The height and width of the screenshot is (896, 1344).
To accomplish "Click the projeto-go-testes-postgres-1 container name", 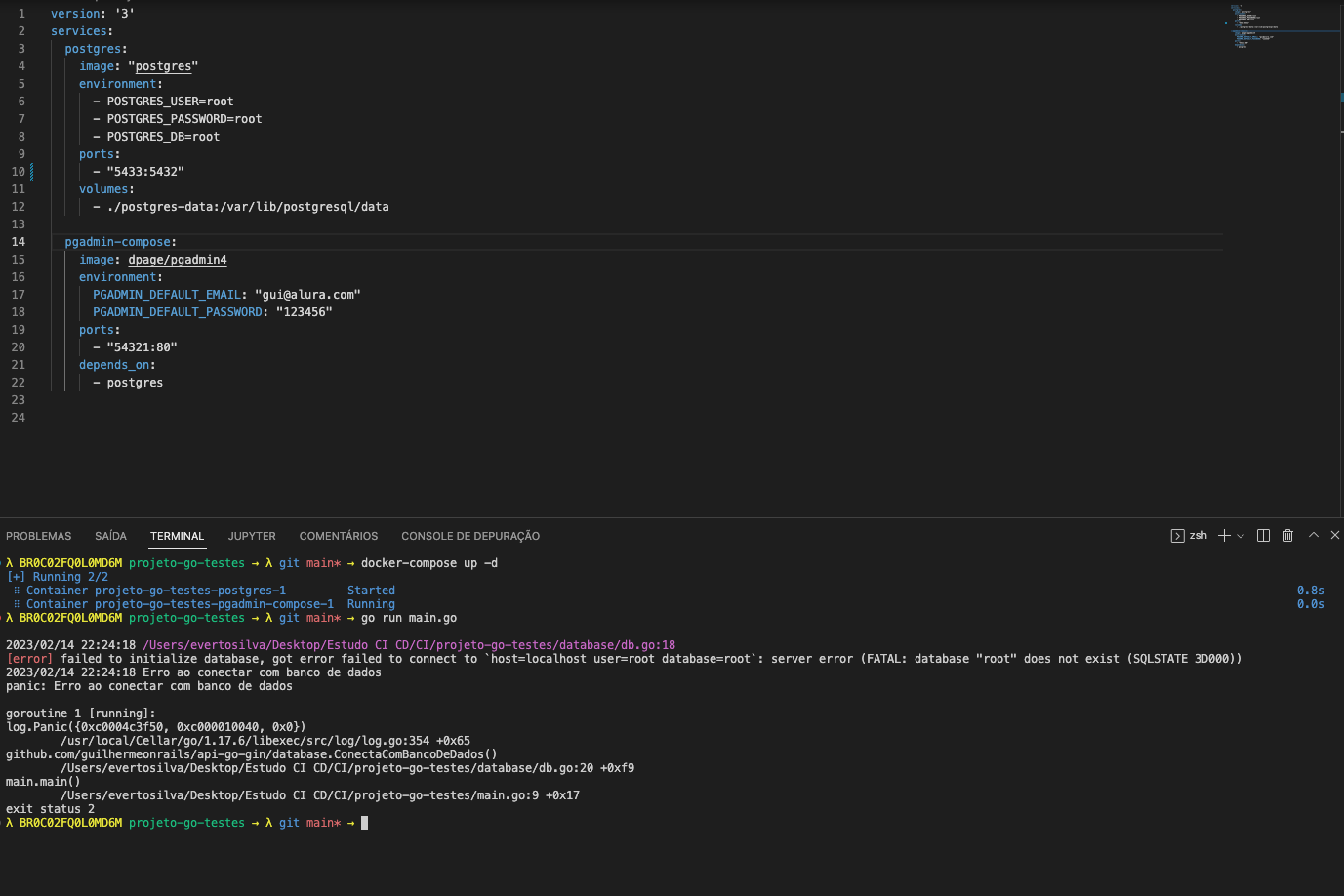I will [x=190, y=591].
